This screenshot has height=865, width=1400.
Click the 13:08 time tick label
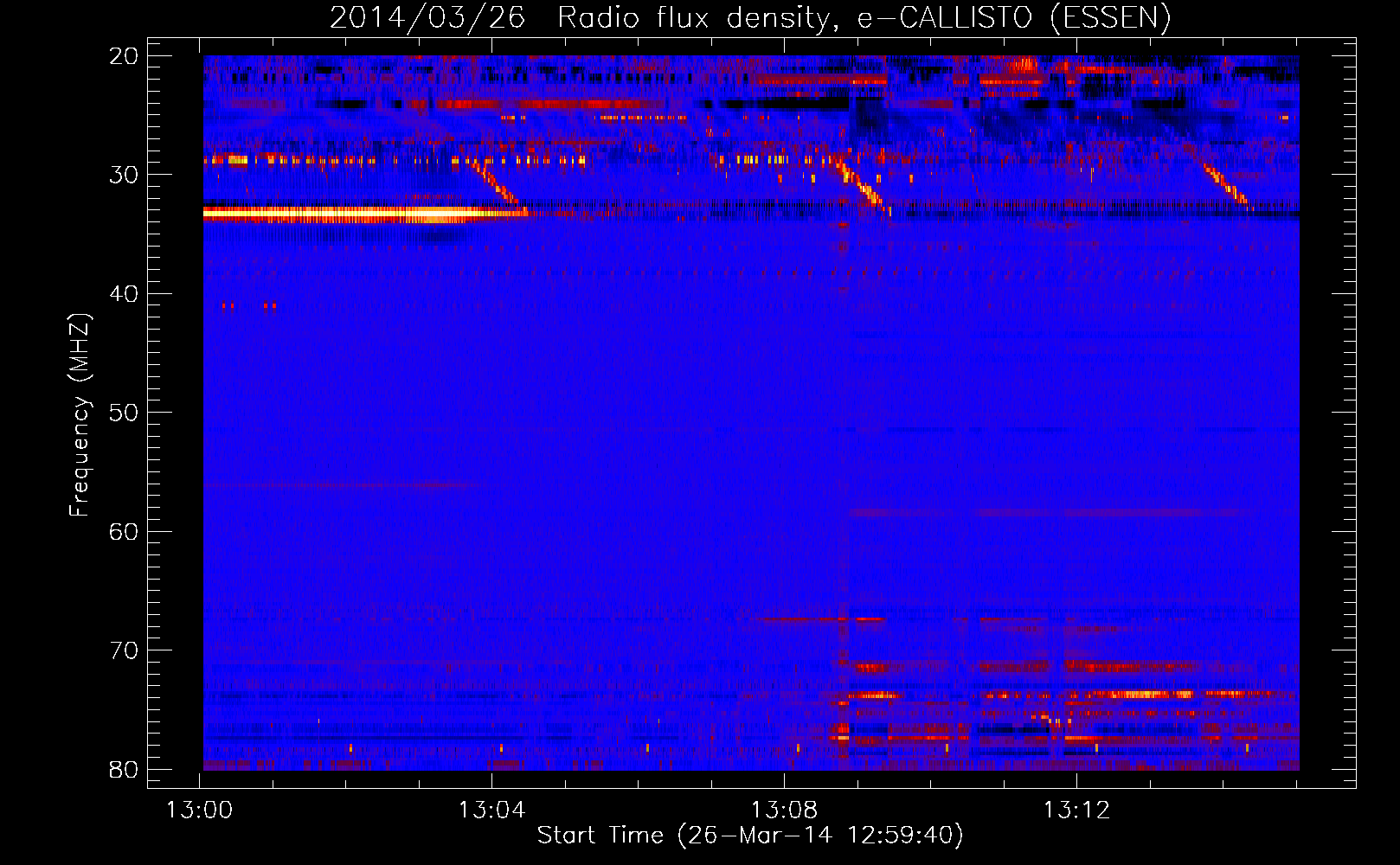tap(784, 811)
